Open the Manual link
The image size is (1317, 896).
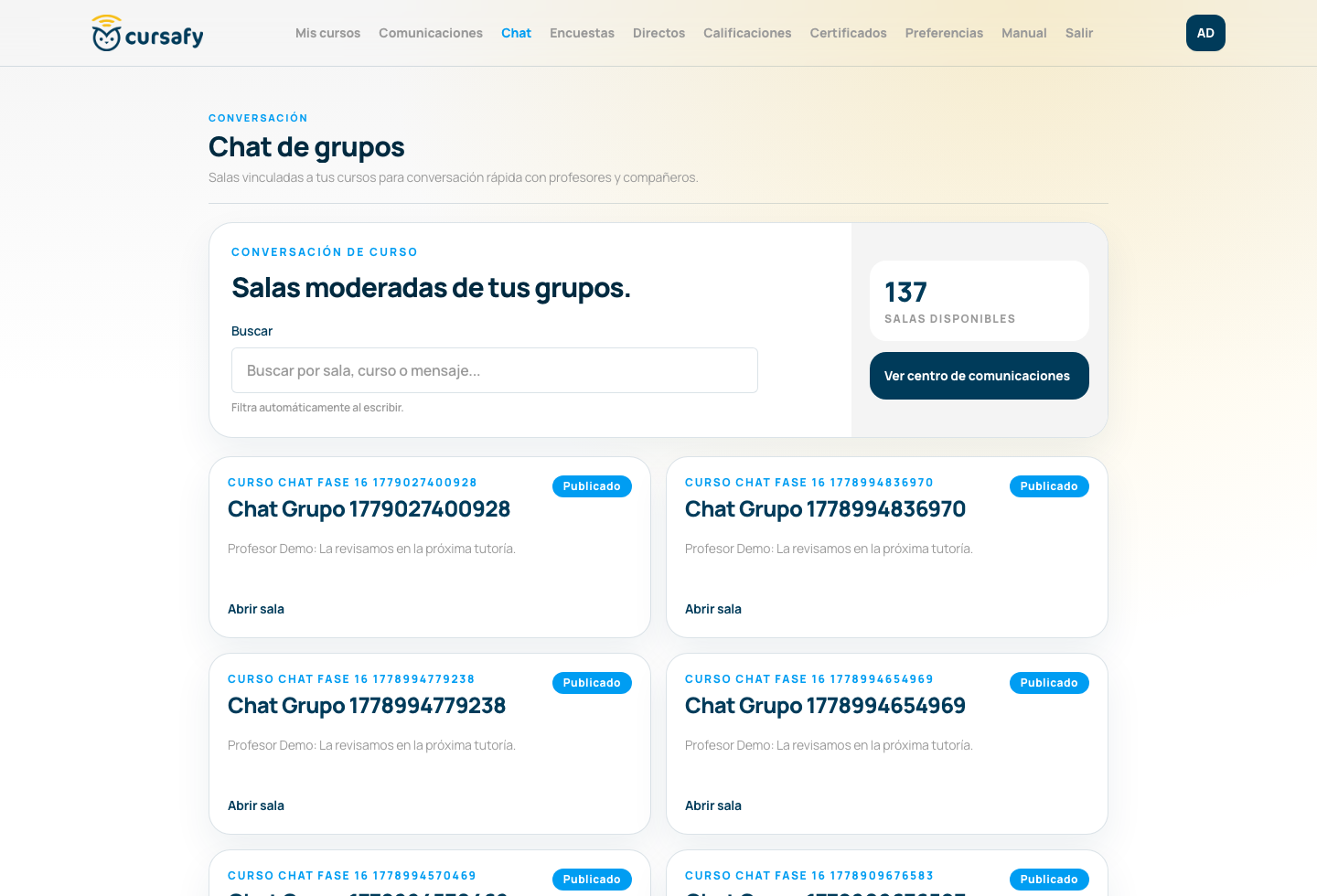1023,33
